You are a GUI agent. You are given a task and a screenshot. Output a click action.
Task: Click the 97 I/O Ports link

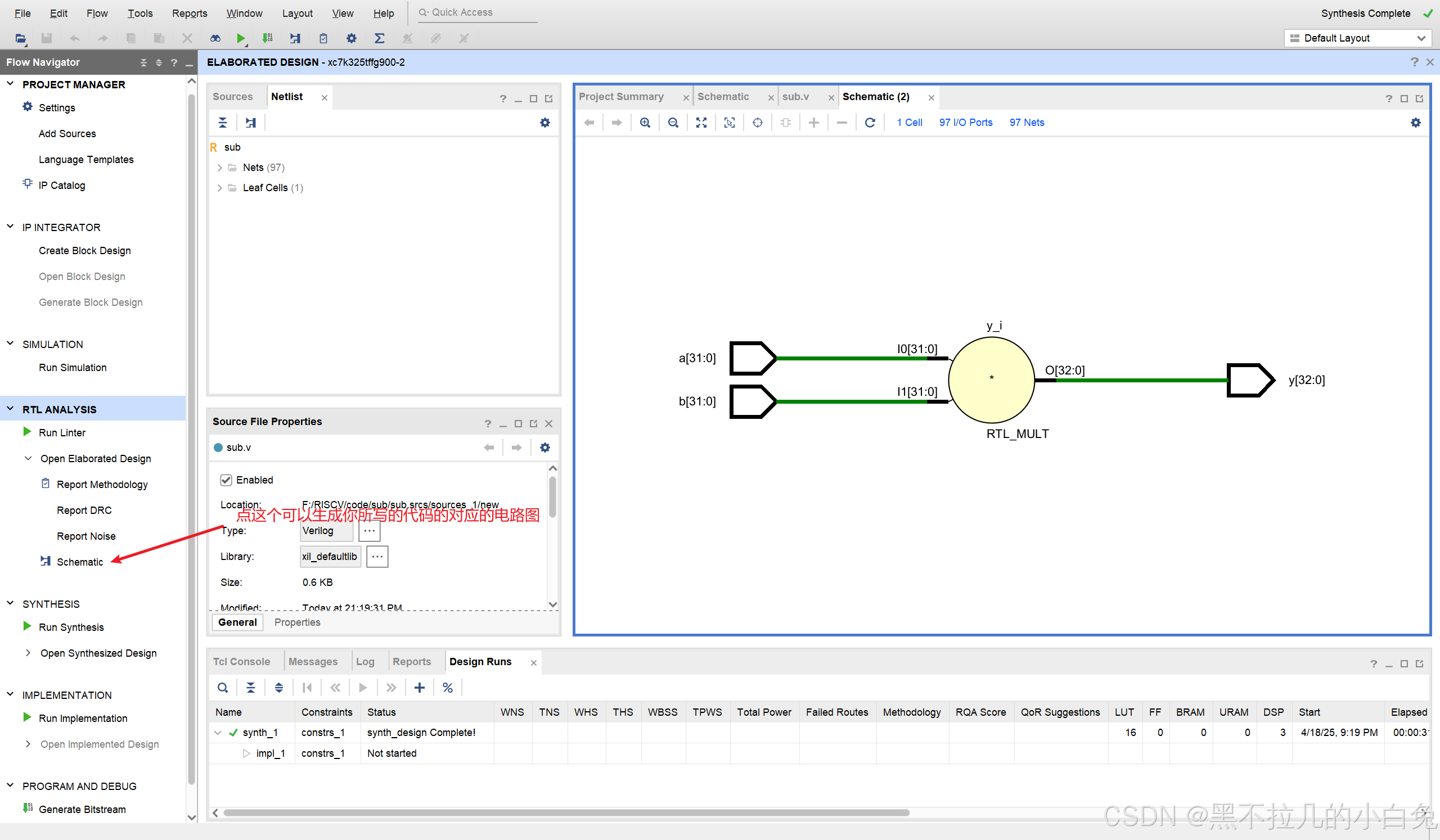[965, 122]
